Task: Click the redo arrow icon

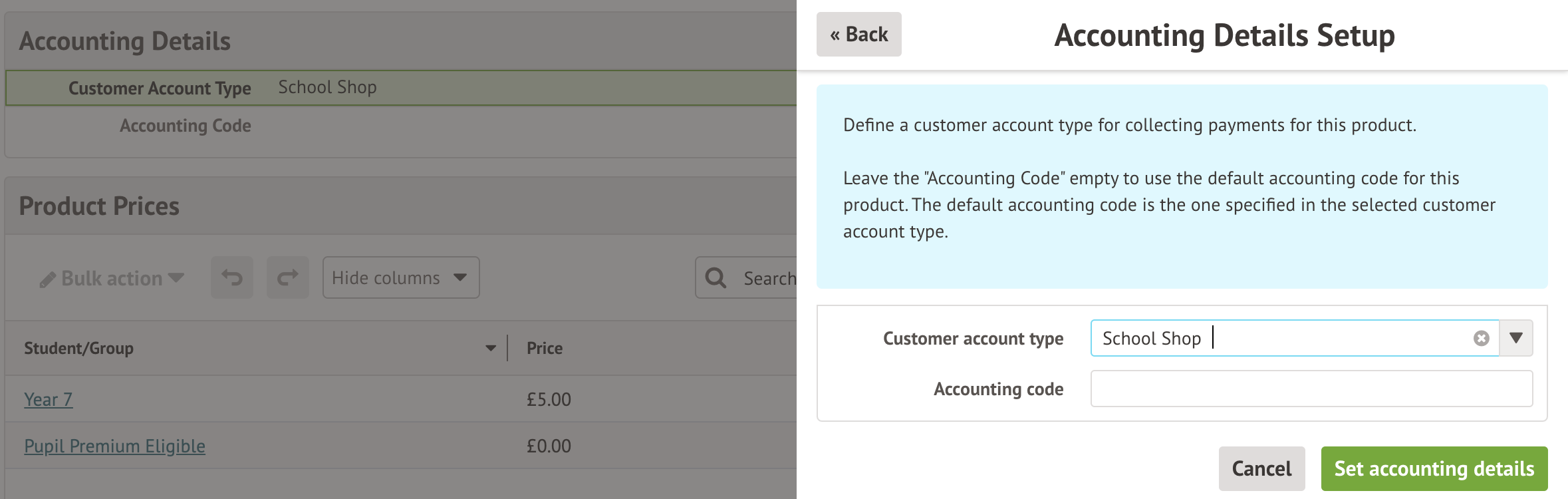Action: coord(288,277)
